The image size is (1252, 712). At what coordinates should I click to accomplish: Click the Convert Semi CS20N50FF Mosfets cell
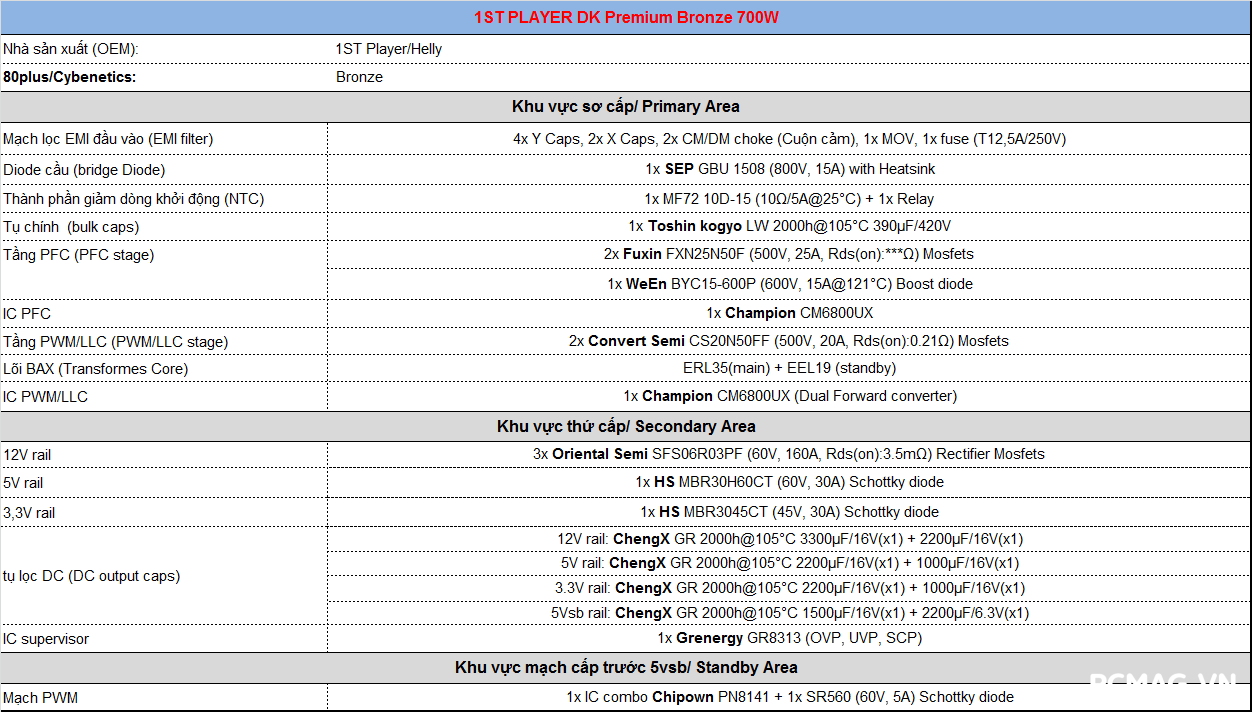point(789,341)
